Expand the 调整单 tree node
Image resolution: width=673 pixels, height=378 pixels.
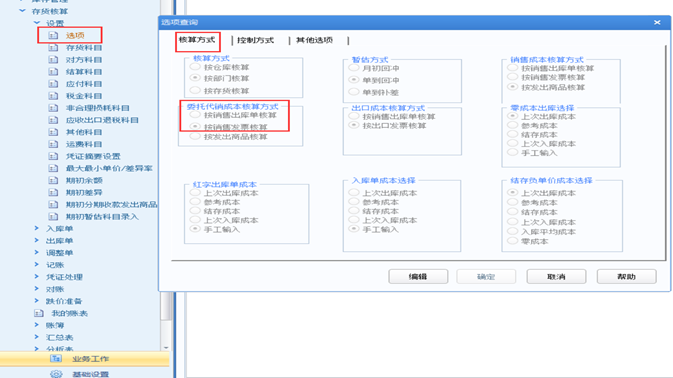[37, 253]
